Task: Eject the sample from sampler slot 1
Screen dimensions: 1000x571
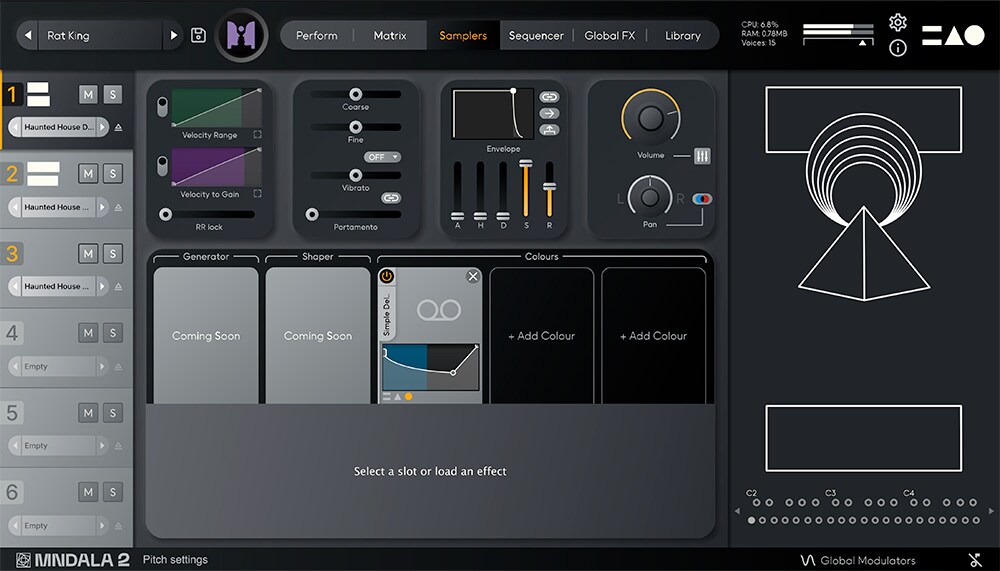Action: coord(118,128)
